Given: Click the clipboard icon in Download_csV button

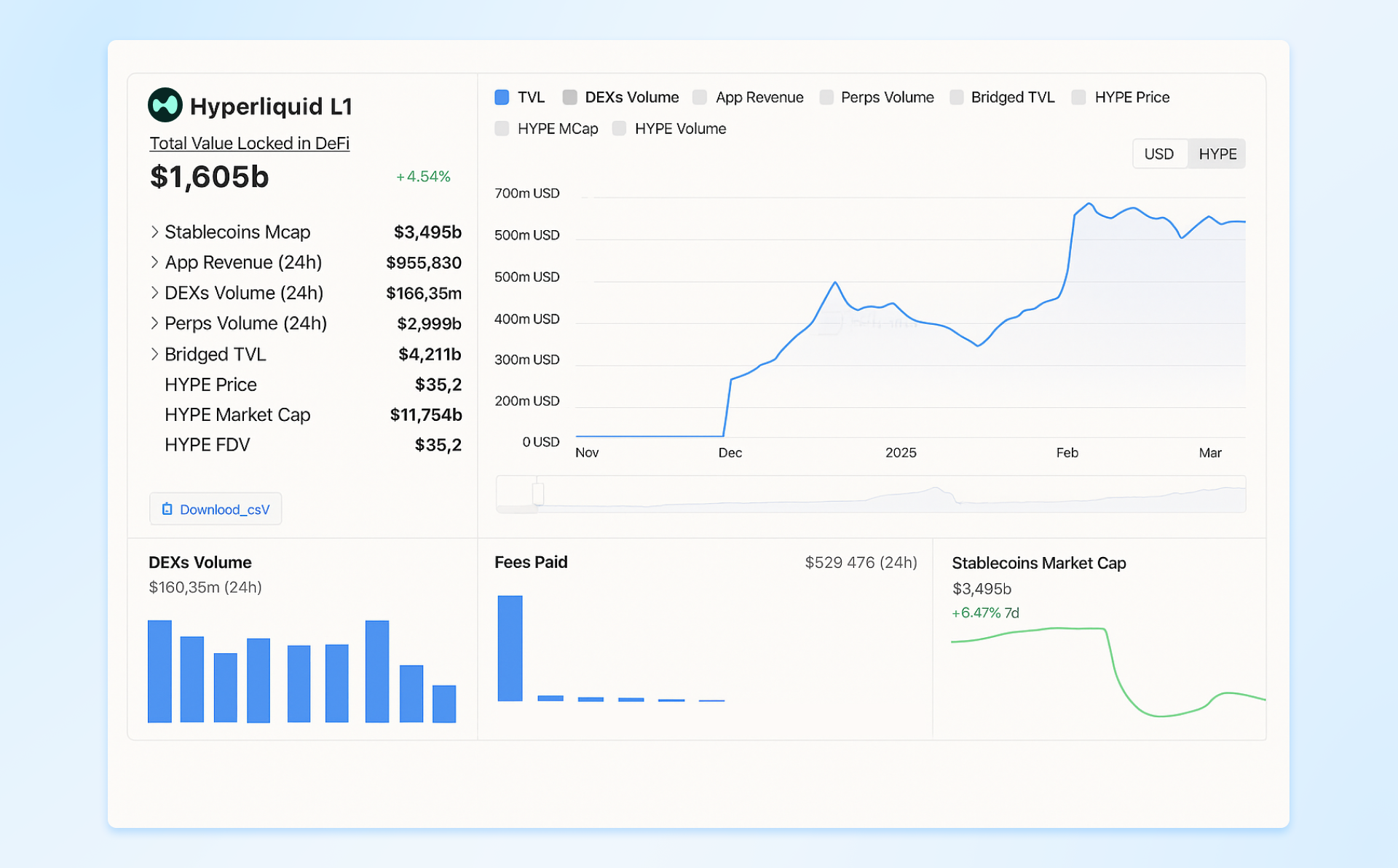Looking at the screenshot, I should [x=167, y=509].
